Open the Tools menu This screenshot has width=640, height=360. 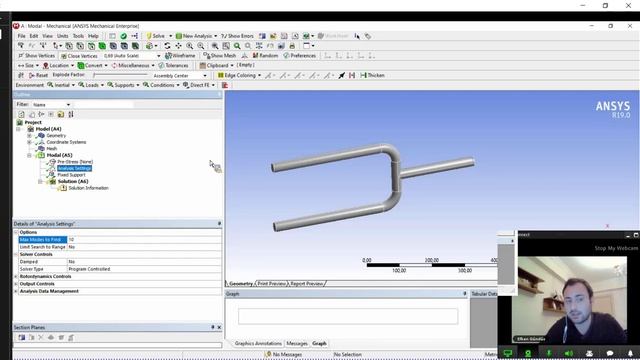[78, 36]
